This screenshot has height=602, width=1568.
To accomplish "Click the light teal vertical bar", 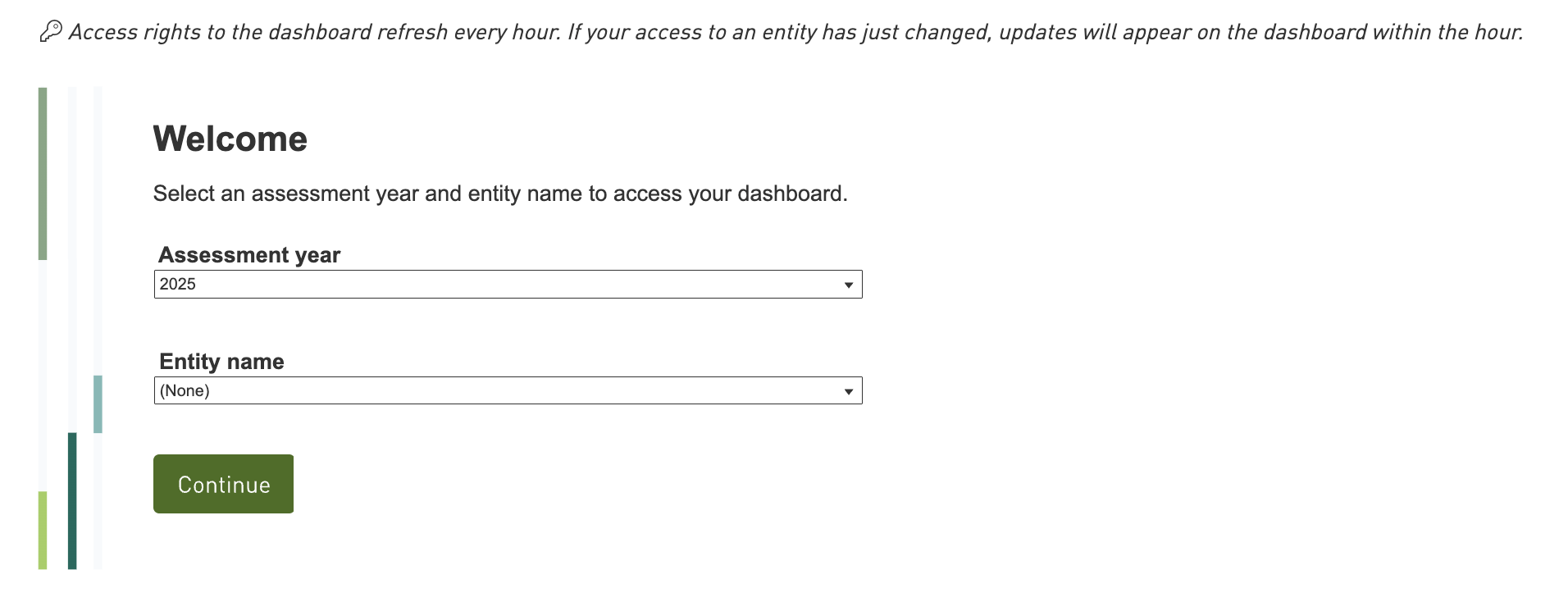I will [98, 404].
